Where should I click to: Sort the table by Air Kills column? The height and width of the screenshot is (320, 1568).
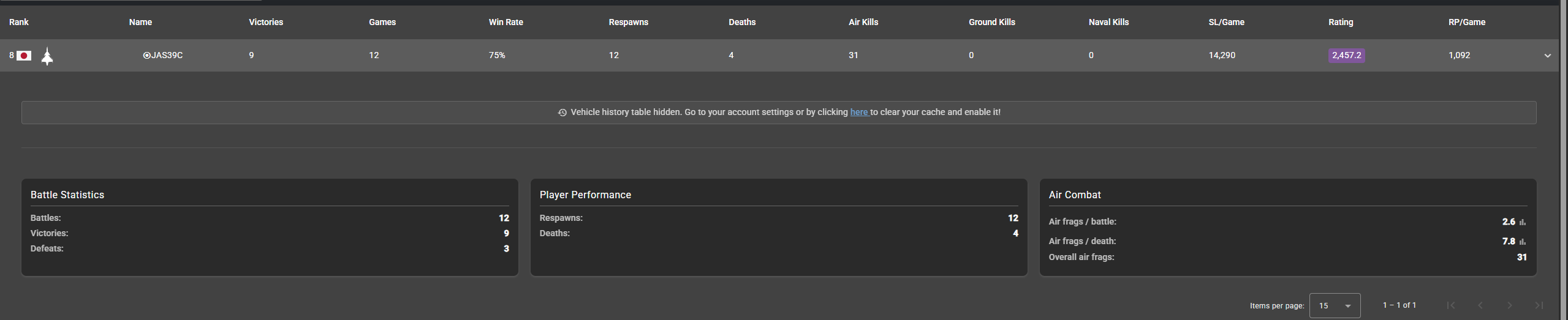[863, 22]
